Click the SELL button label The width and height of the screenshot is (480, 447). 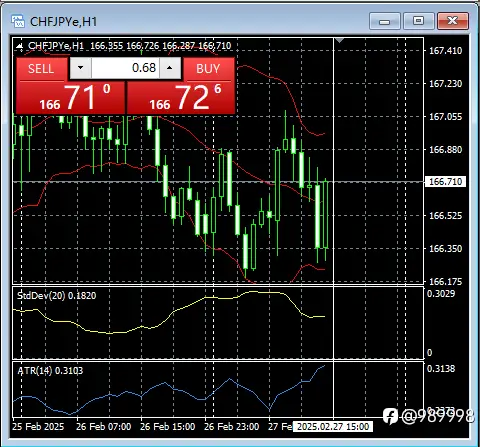tap(41, 69)
